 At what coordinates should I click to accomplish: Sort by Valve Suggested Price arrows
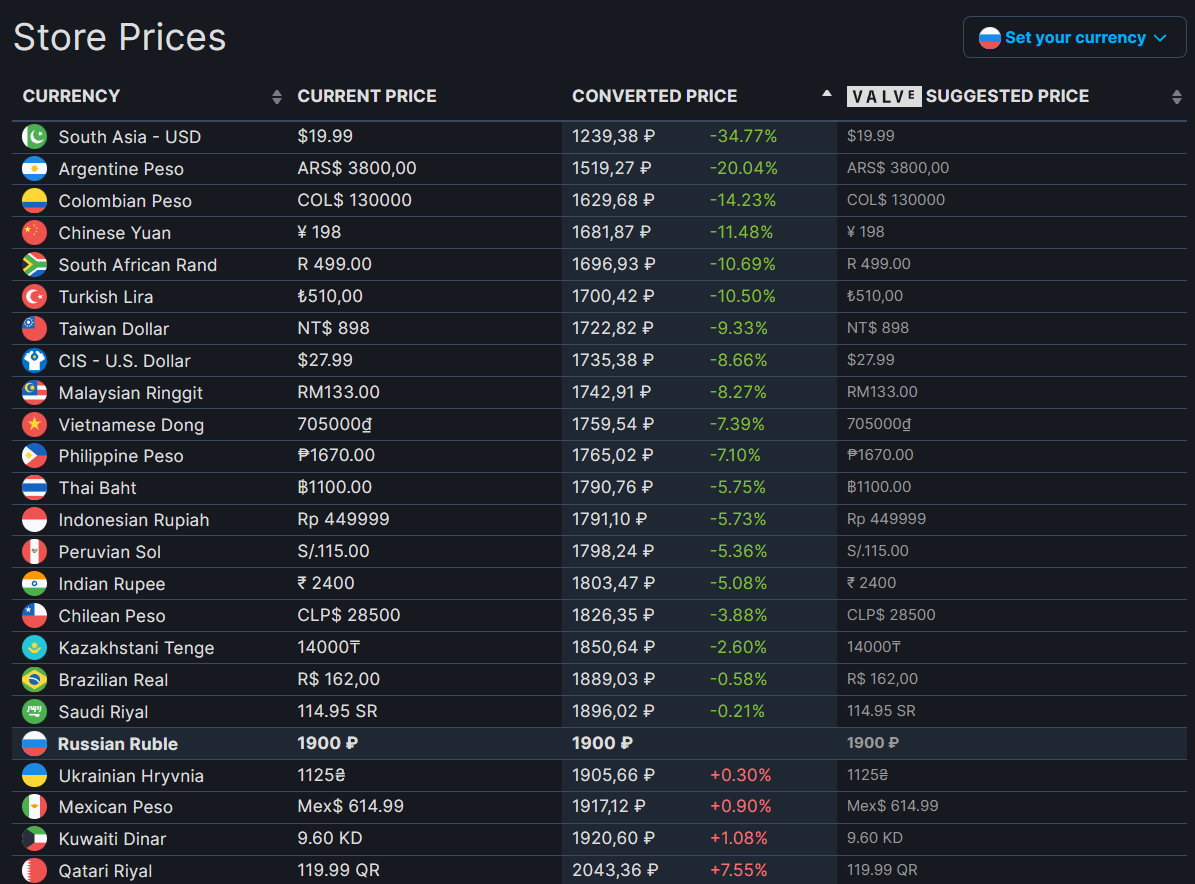pos(1177,97)
